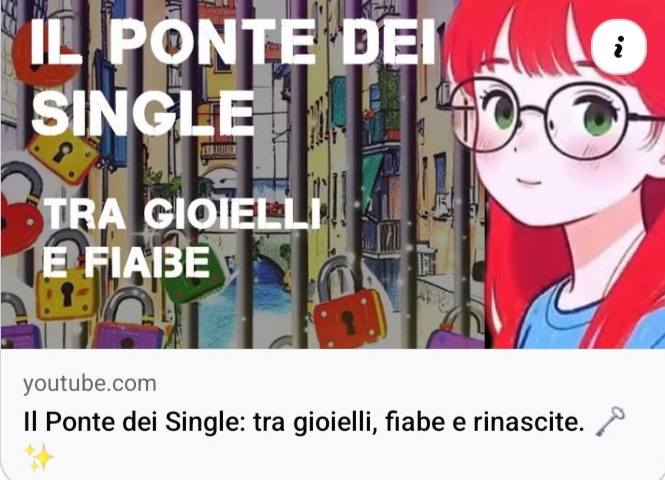Click the girl's red fringe of hair
Viewport: 665px width, 480px height.
pos(551,38)
